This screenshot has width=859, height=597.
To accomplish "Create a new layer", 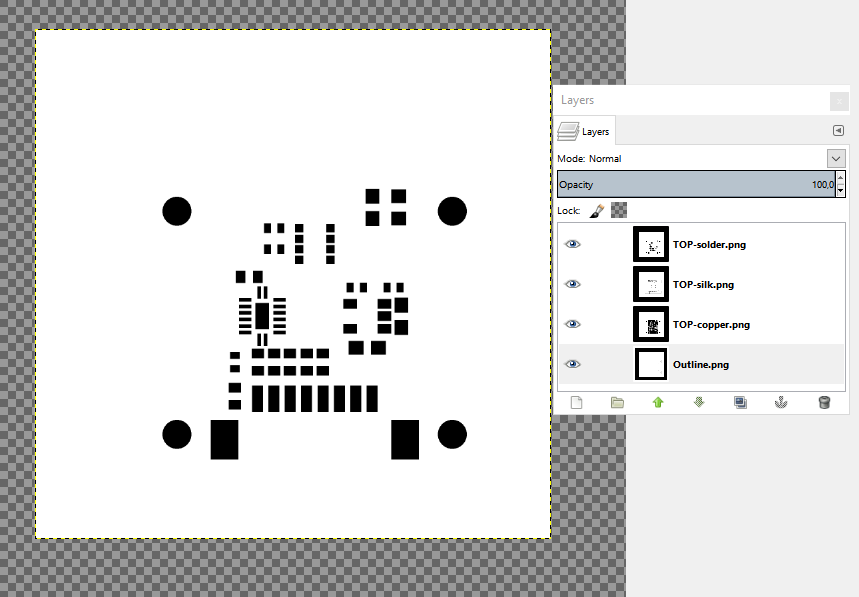I will 576,403.
